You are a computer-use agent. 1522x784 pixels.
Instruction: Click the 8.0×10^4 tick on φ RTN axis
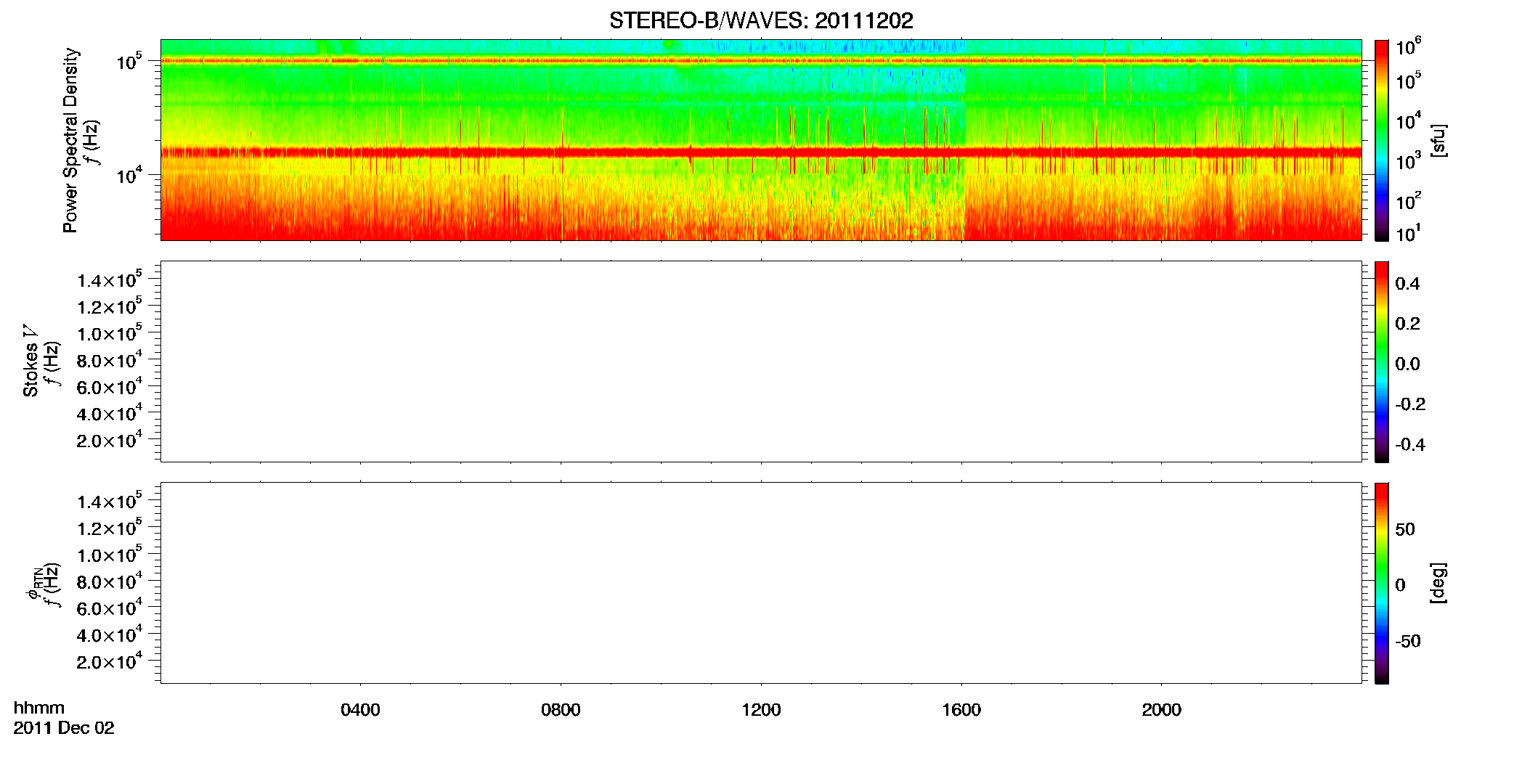(x=109, y=581)
